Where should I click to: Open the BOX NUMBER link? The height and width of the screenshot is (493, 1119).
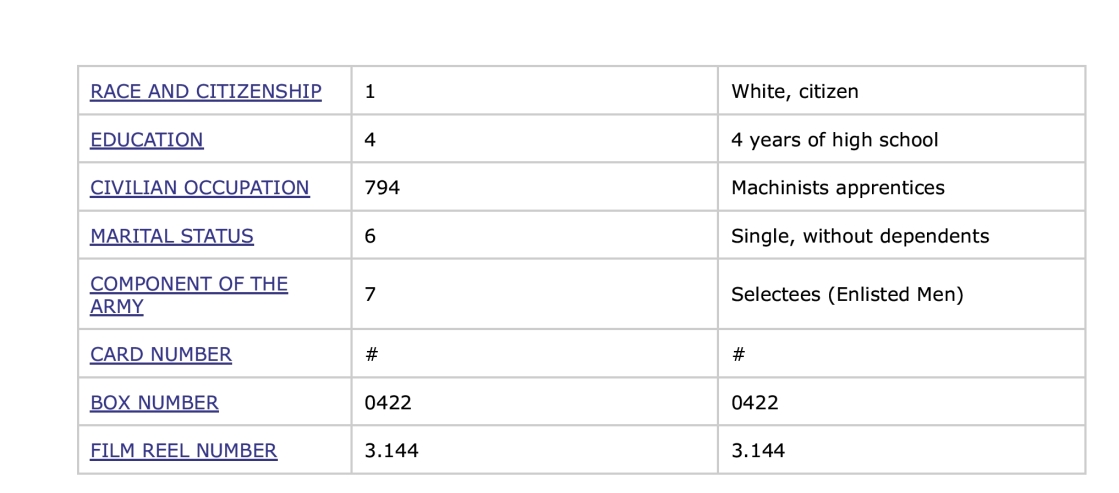154,403
